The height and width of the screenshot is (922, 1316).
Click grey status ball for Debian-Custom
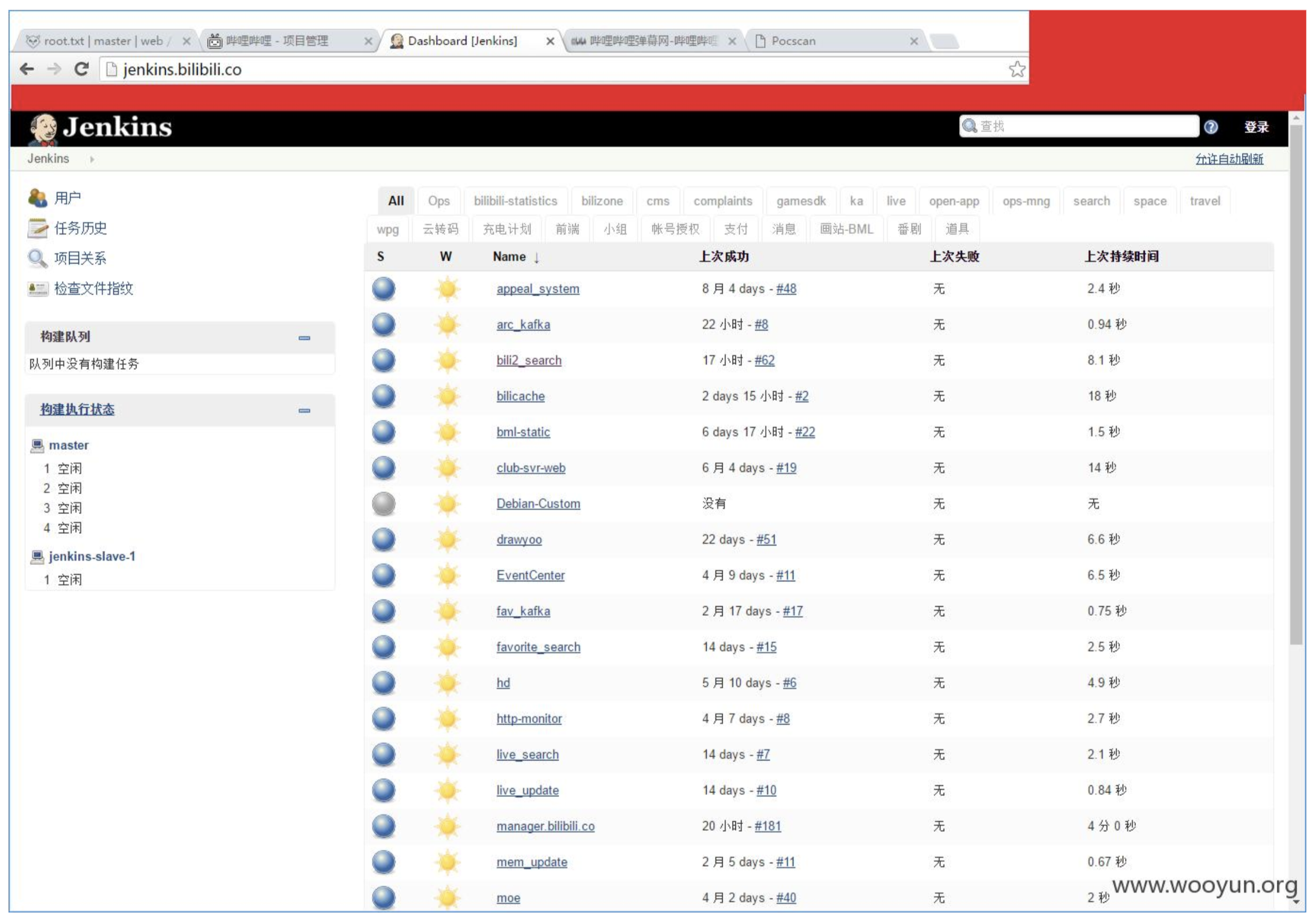(383, 504)
